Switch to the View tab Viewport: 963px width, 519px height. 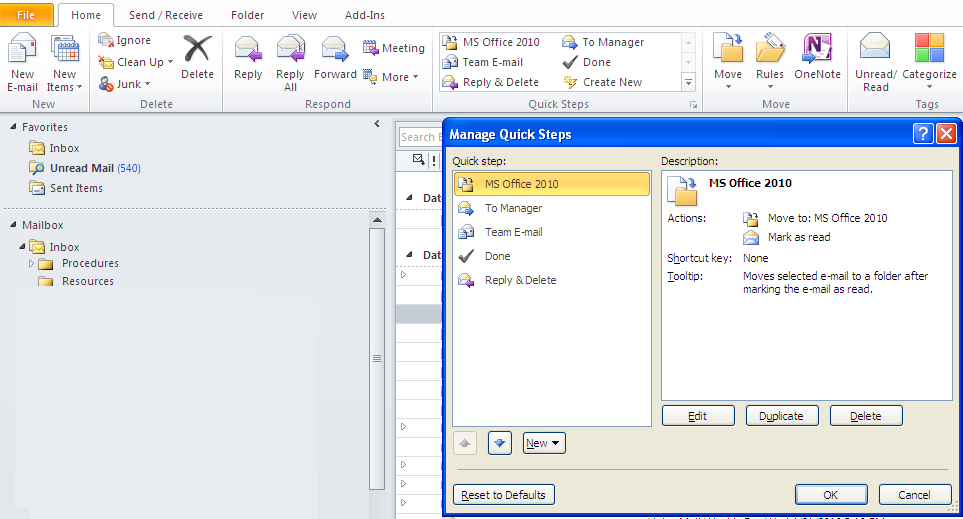[304, 15]
